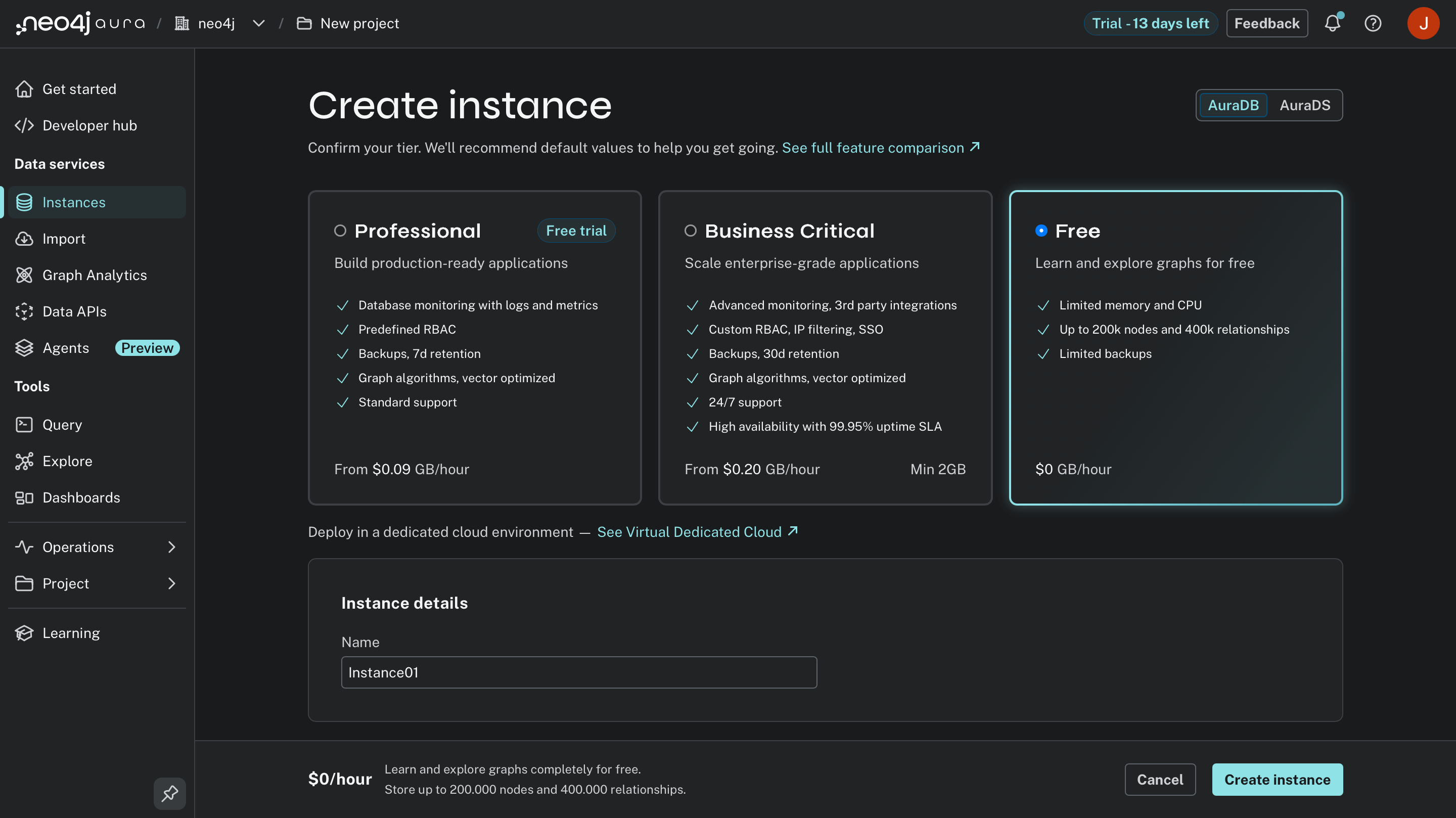The height and width of the screenshot is (818, 1456).
Task: Open the Import section icon
Action: pyautogui.click(x=25, y=239)
